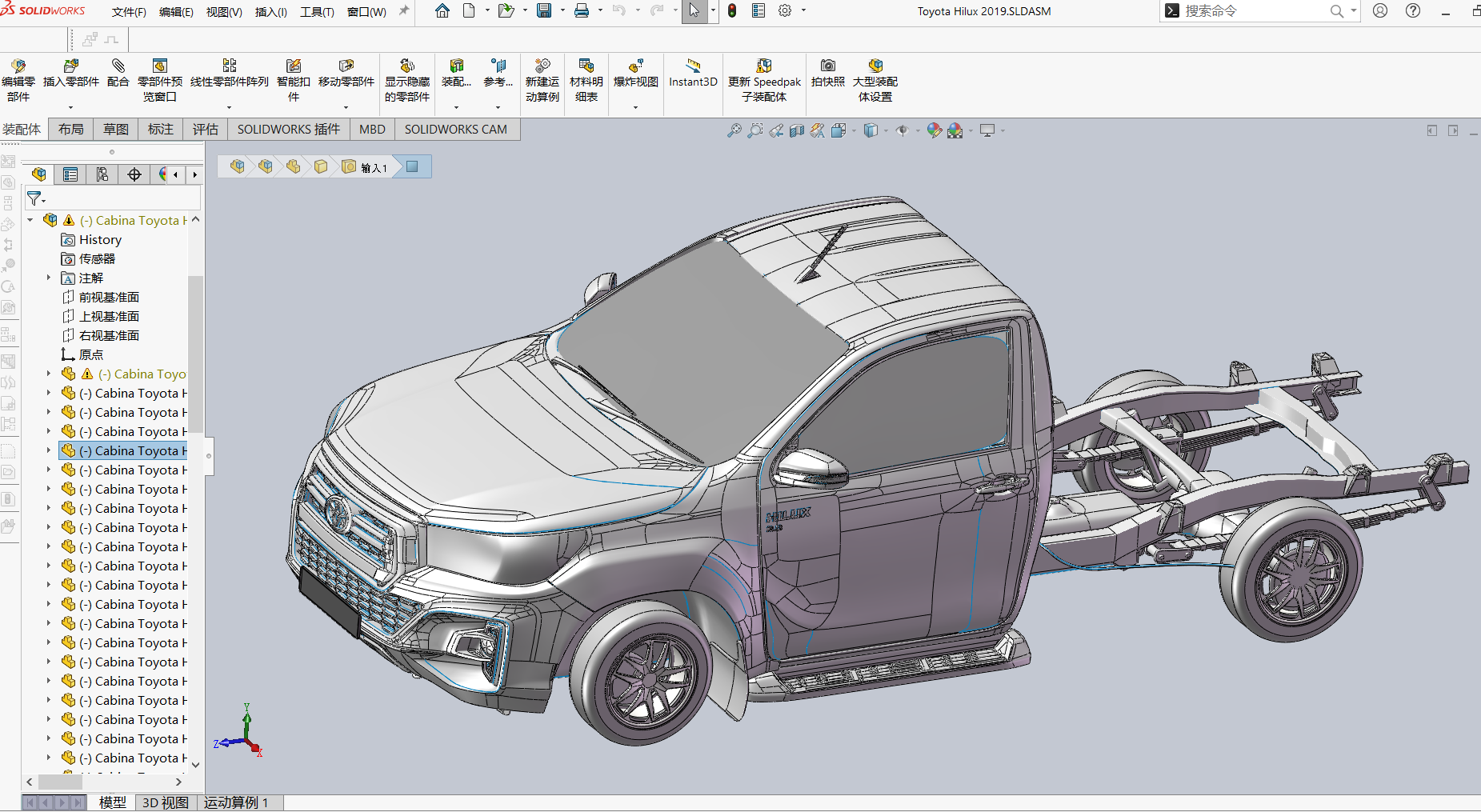This screenshot has width=1481, height=812.
Task: Open 大型装配体设置 (Large Assembly Settings)
Action: pyautogui.click(x=875, y=66)
